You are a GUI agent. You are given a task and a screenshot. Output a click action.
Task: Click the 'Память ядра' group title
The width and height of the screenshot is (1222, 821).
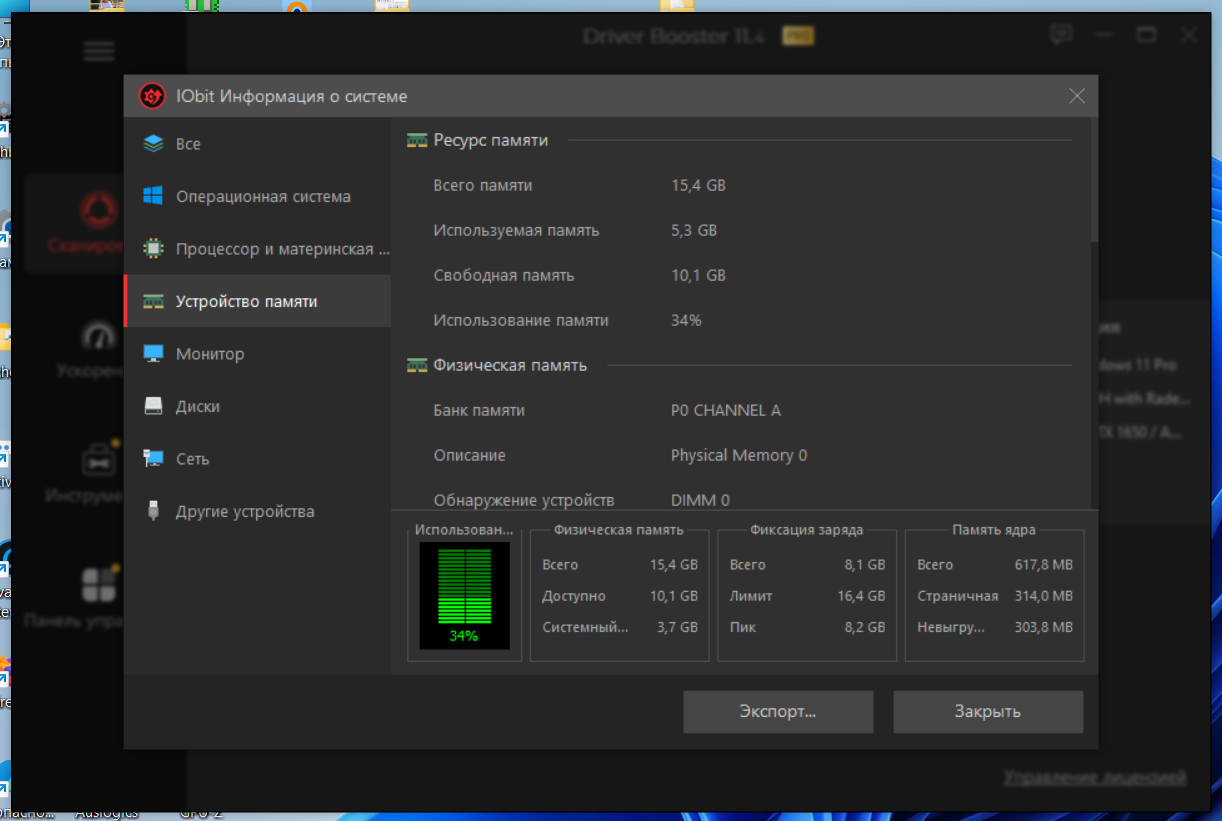coord(994,531)
